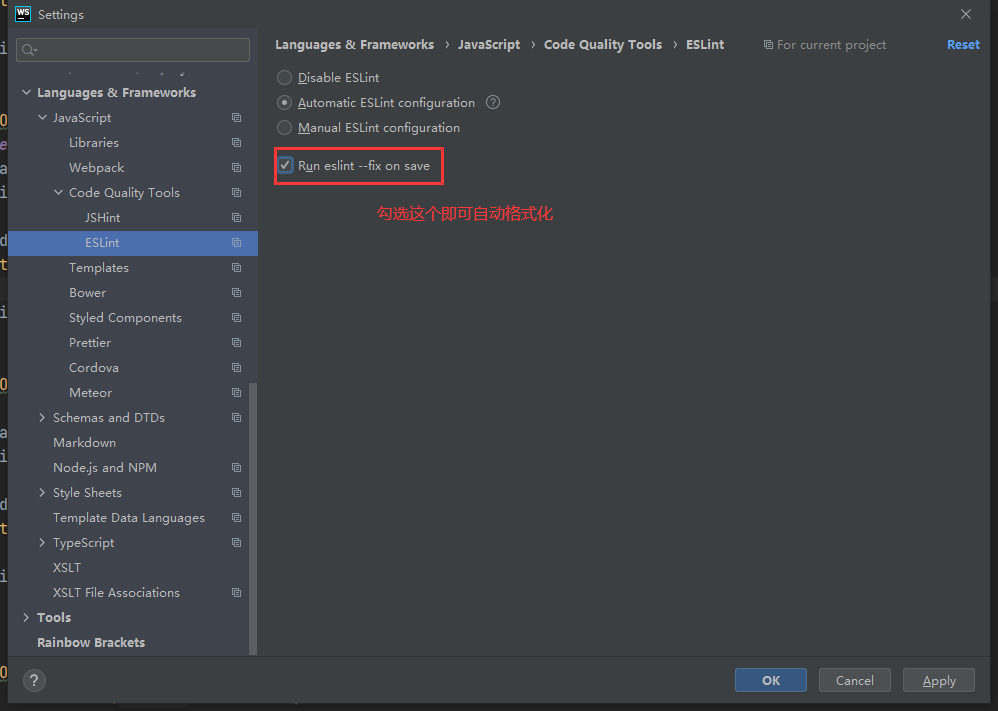Screen dimensions: 998x711
Task: Open the Cordova settings page
Action: pyautogui.click(x=94, y=367)
